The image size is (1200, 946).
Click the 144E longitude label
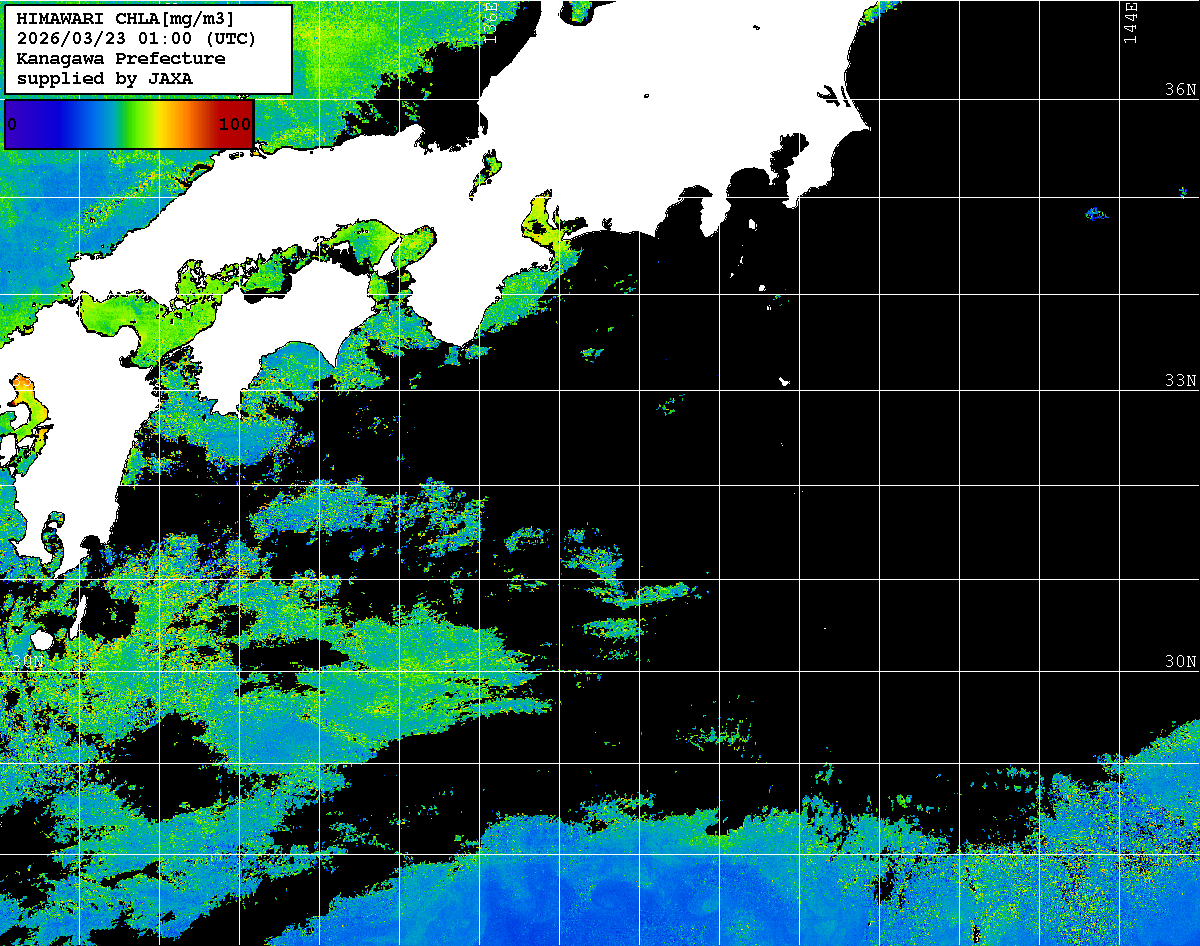1130,22
